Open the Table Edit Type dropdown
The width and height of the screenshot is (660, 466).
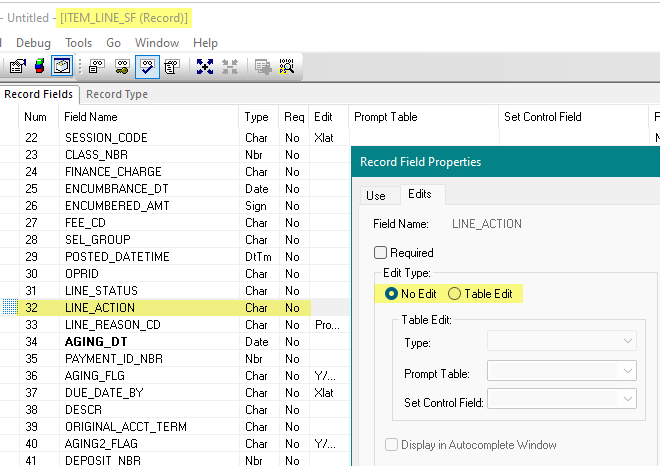561,343
